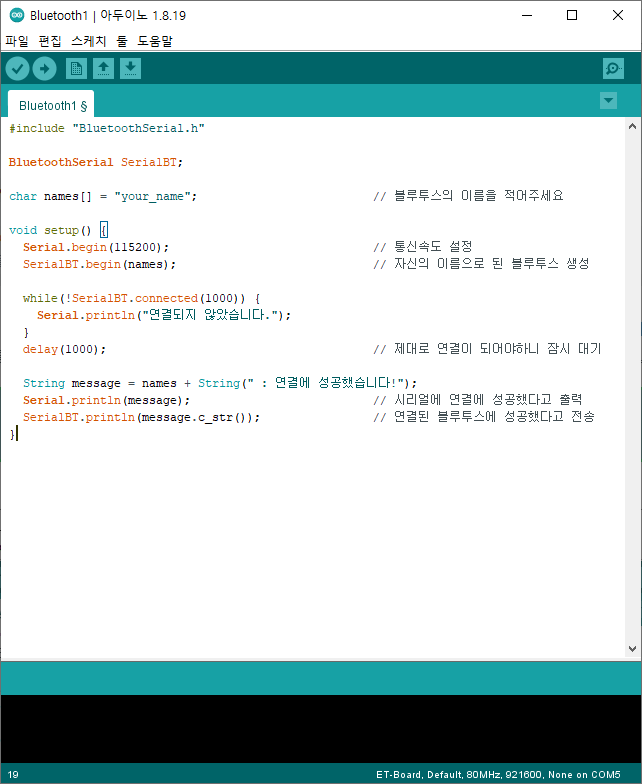Click the comment 자신의 이름으로 된 블루투스 생성

[482, 264]
